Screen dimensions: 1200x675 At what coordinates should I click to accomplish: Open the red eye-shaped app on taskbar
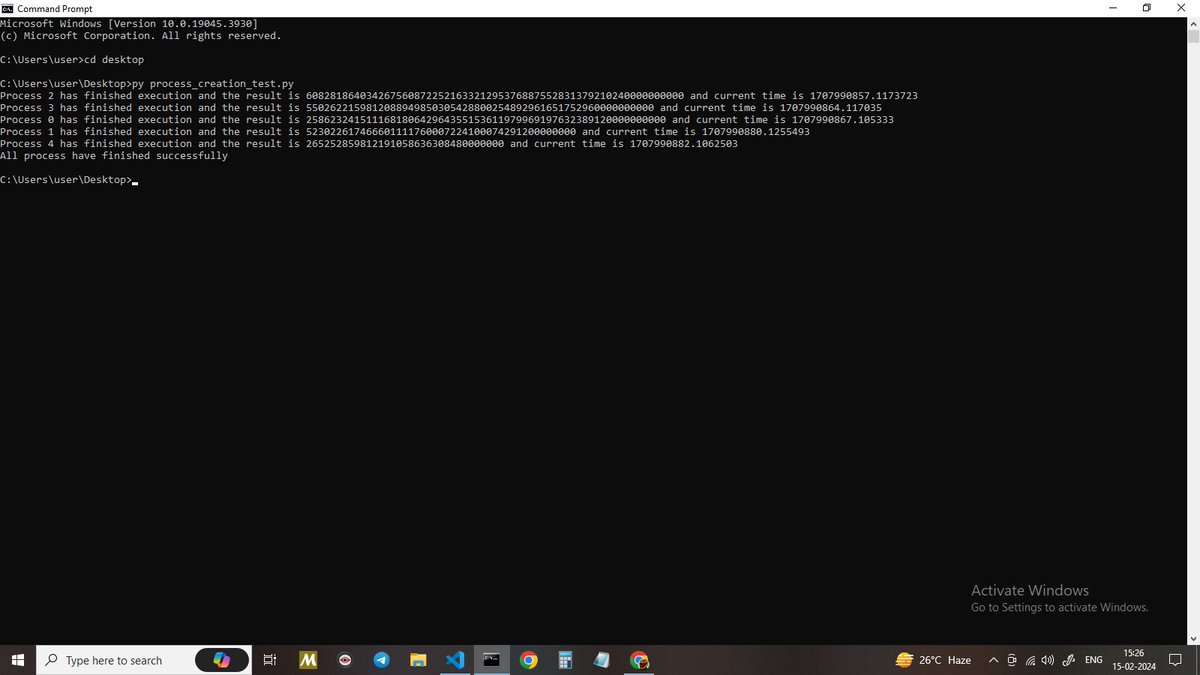pyautogui.click(x=345, y=660)
